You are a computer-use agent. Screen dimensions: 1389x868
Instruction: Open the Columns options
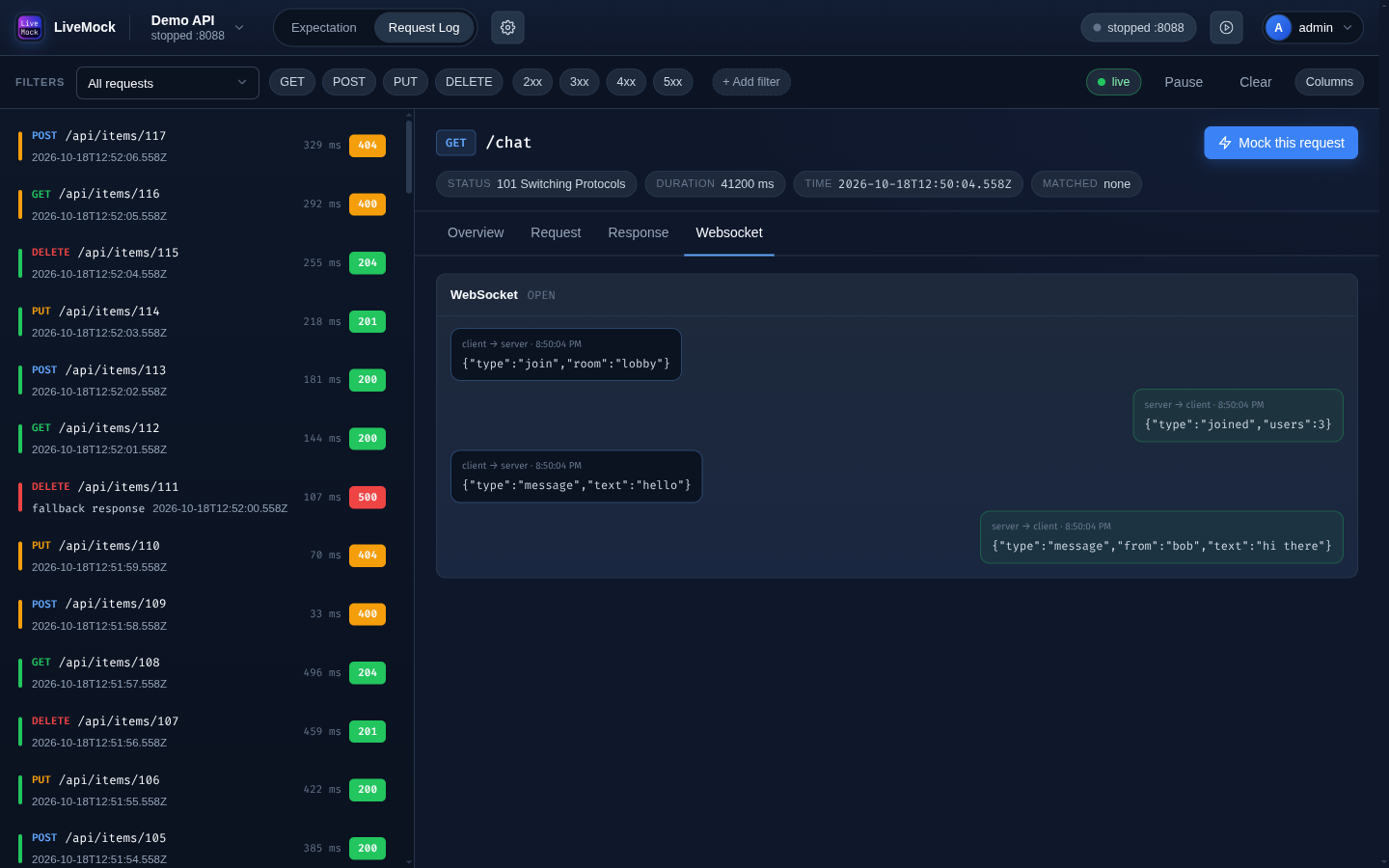tap(1329, 82)
